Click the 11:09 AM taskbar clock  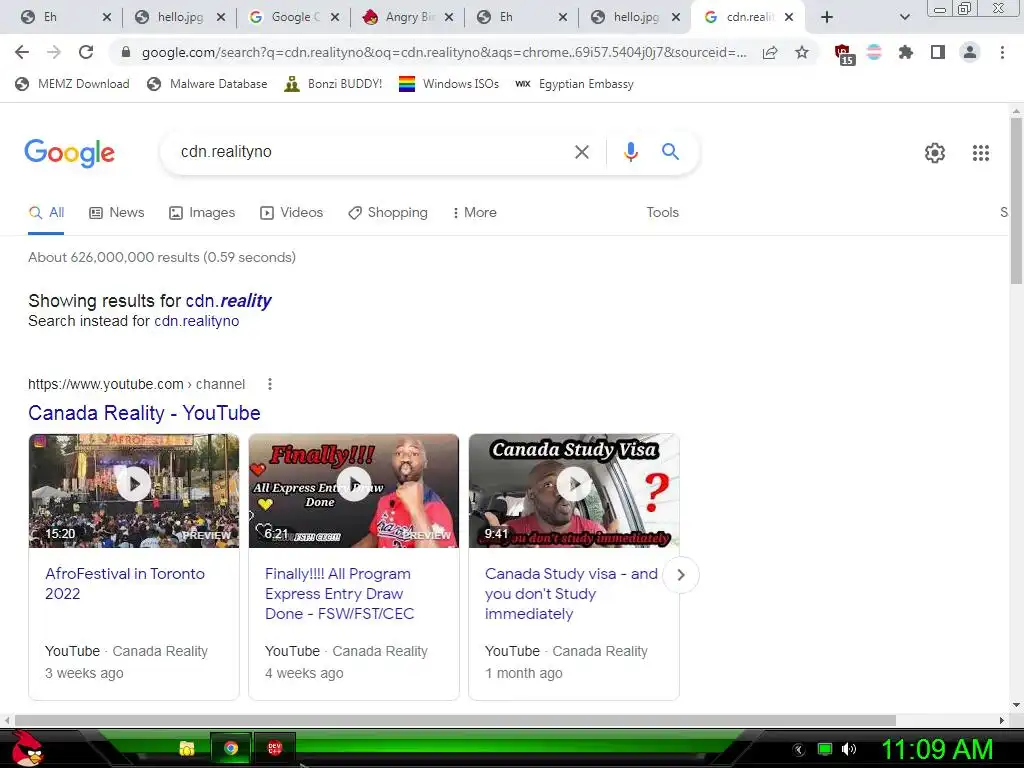point(937,749)
